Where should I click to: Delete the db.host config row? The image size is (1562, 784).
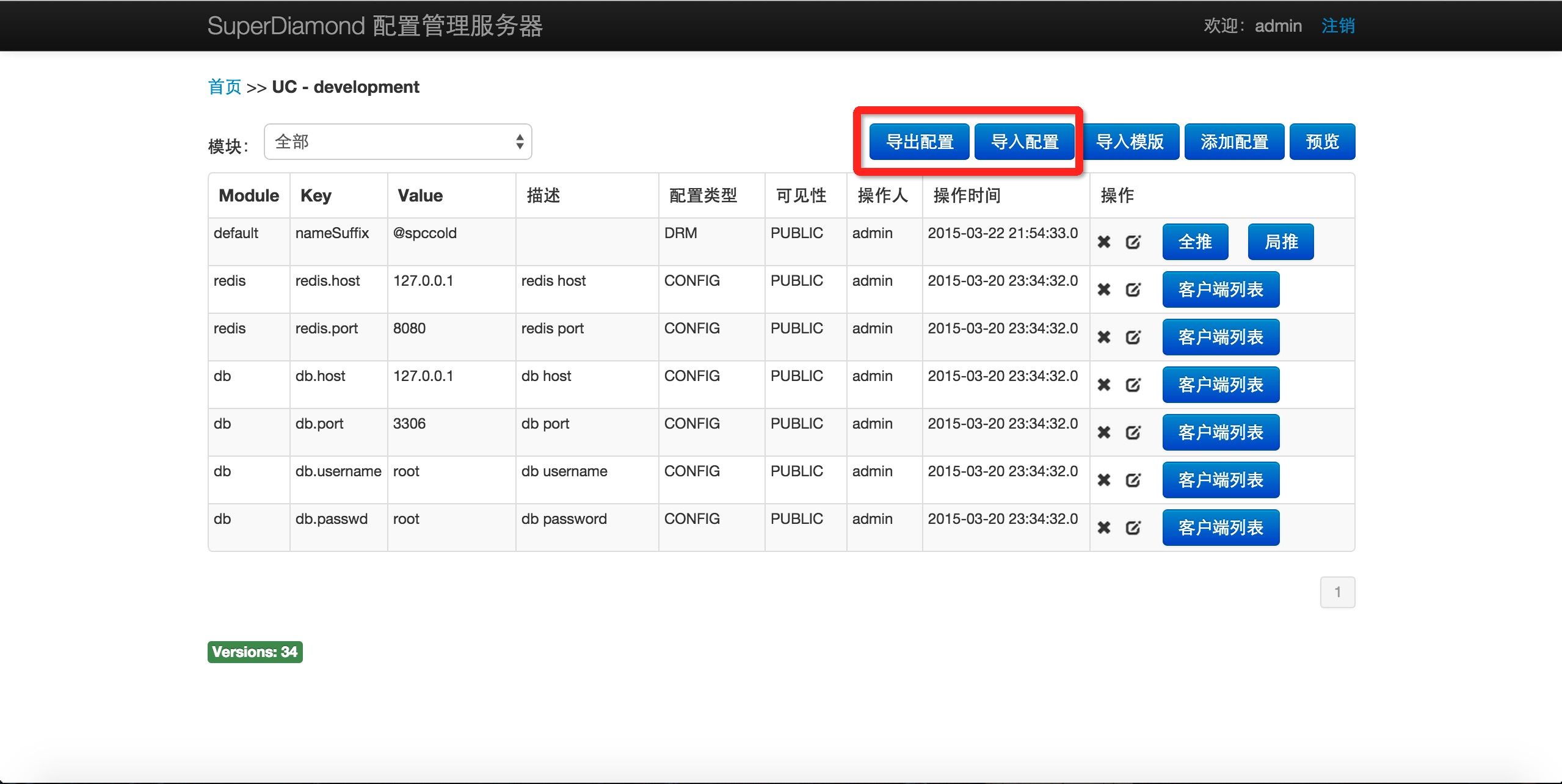point(1103,385)
